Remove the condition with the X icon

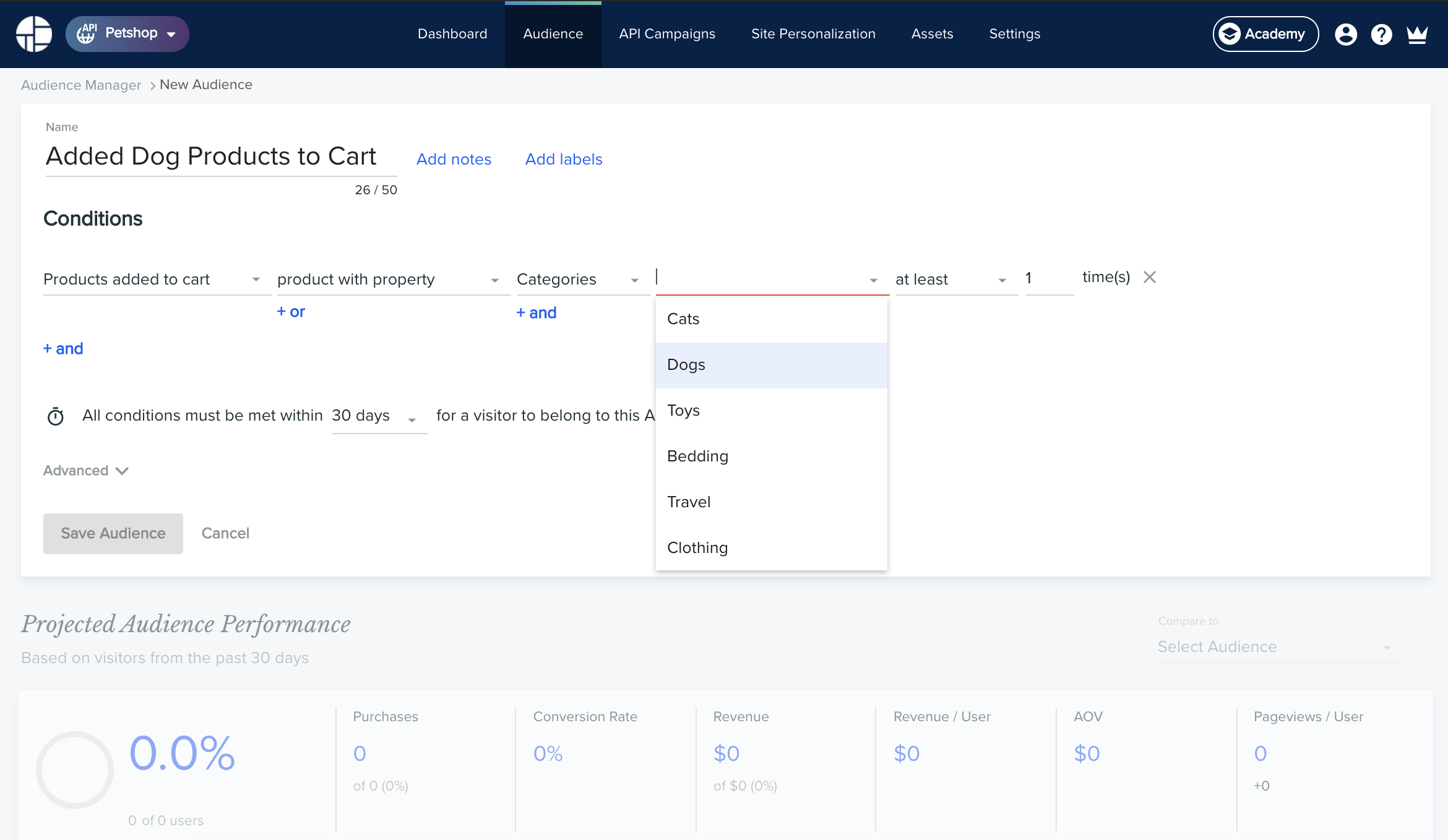(x=1150, y=277)
